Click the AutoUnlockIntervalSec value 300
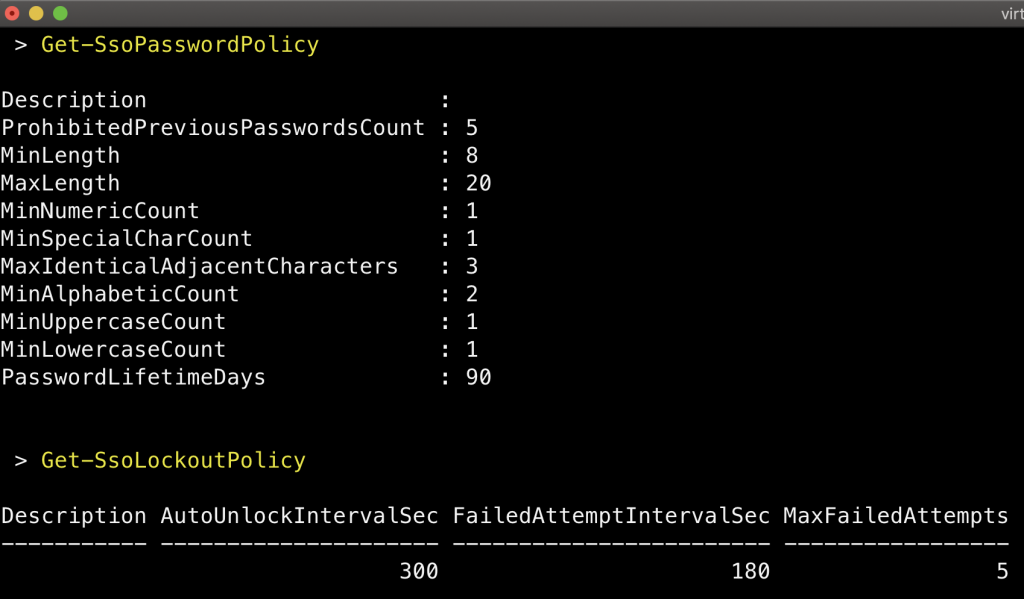1024x599 pixels. point(418,571)
